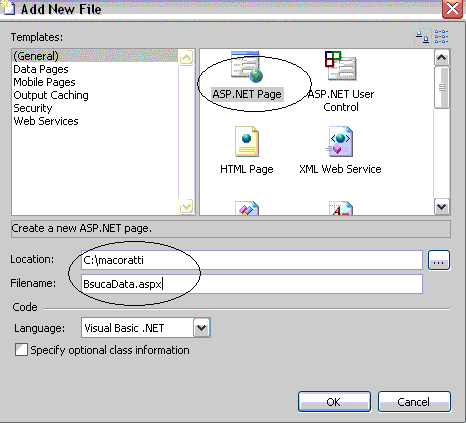
Task: Select Data Pages category
Action: tap(41, 69)
